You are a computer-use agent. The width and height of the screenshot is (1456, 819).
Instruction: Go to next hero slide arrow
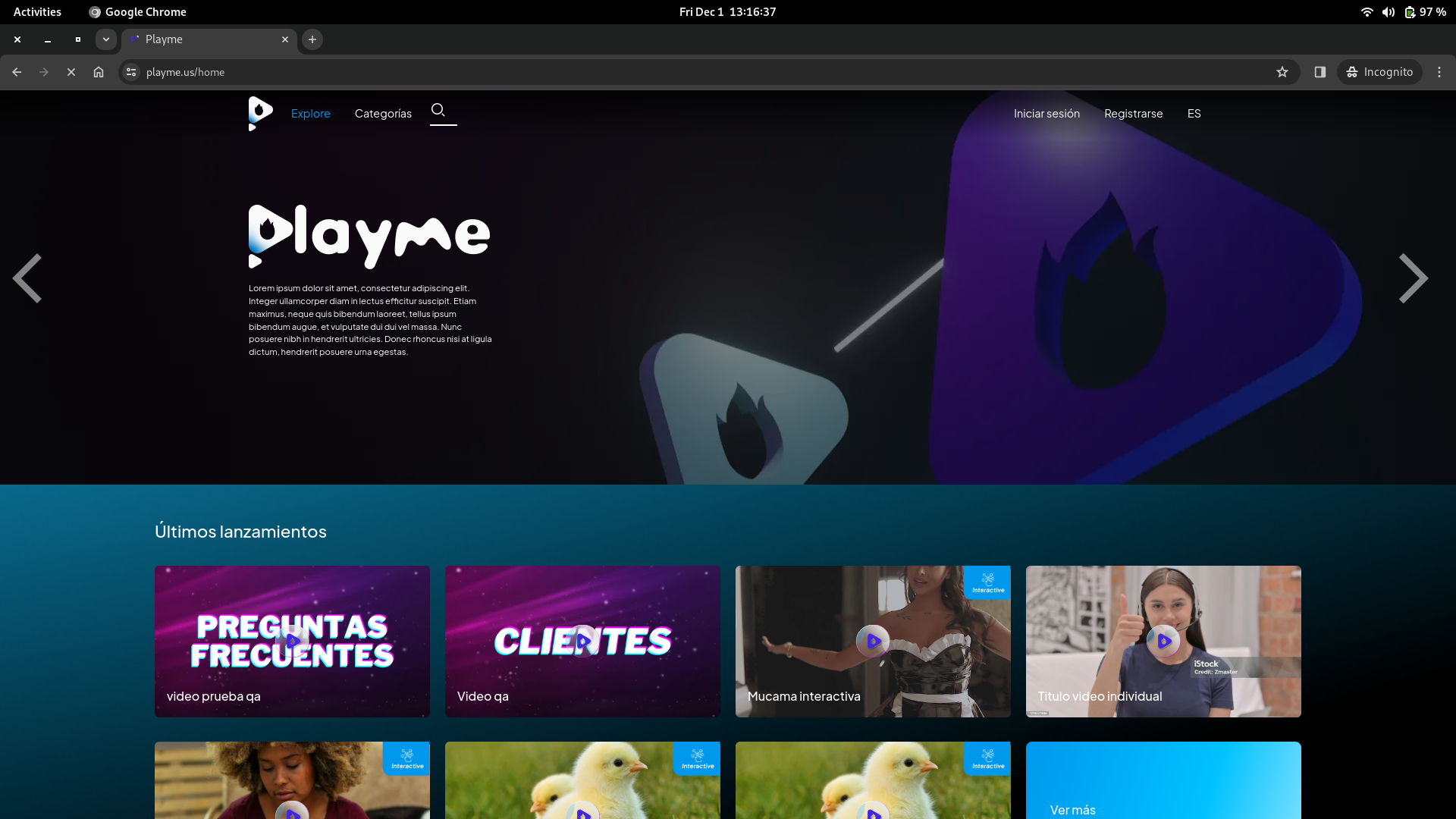point(1413,278)
